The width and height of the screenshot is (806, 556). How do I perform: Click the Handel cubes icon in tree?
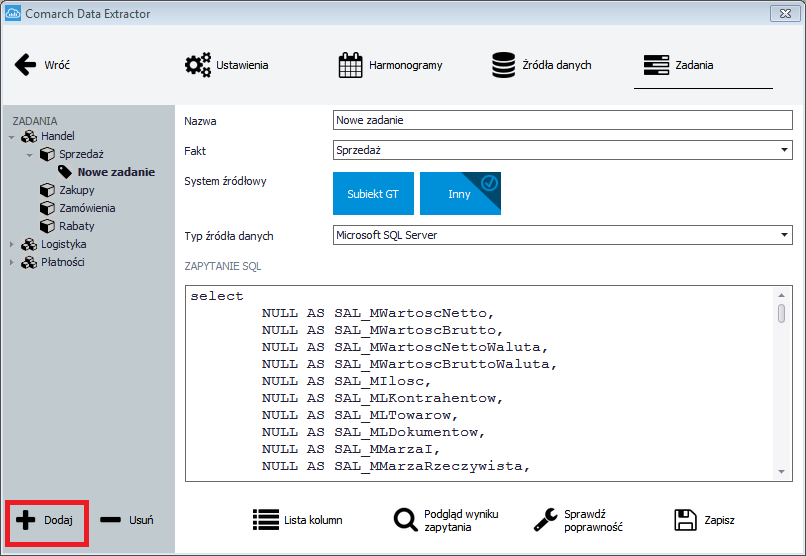click(29, 136)
